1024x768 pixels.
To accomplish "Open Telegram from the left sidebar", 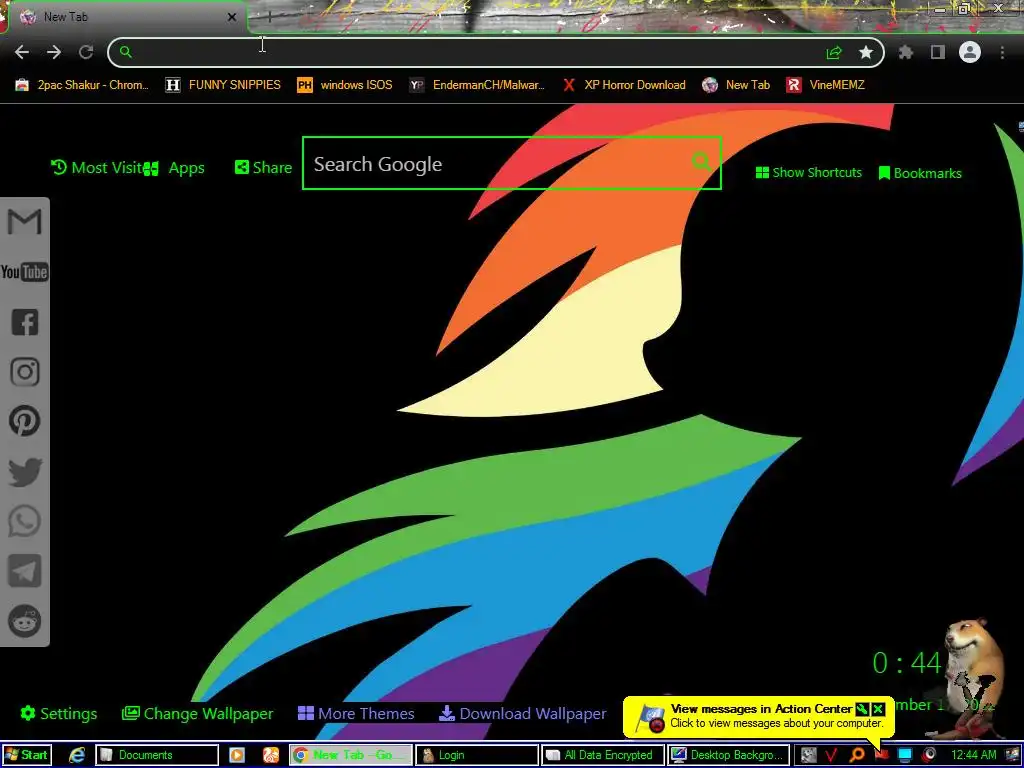I will pos(25,571).
